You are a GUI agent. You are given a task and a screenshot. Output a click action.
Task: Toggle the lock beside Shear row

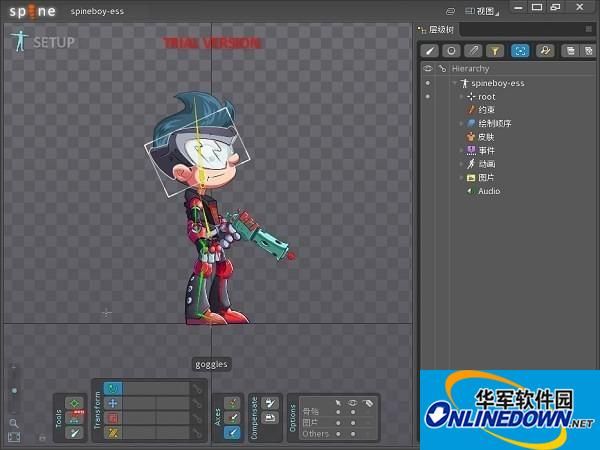[197, 433]
